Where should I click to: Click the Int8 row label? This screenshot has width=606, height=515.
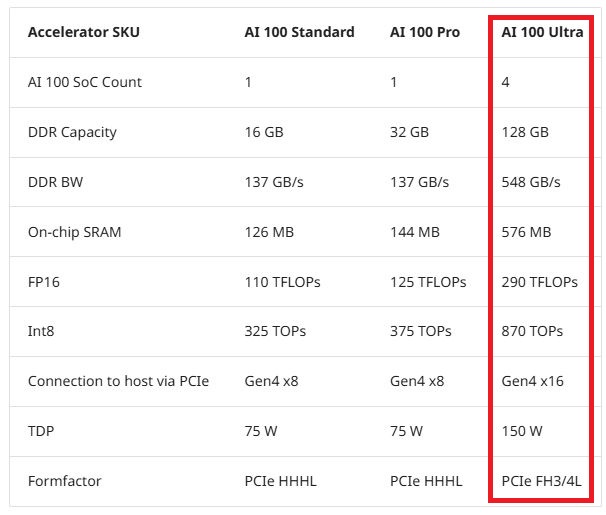coord(41,331)
